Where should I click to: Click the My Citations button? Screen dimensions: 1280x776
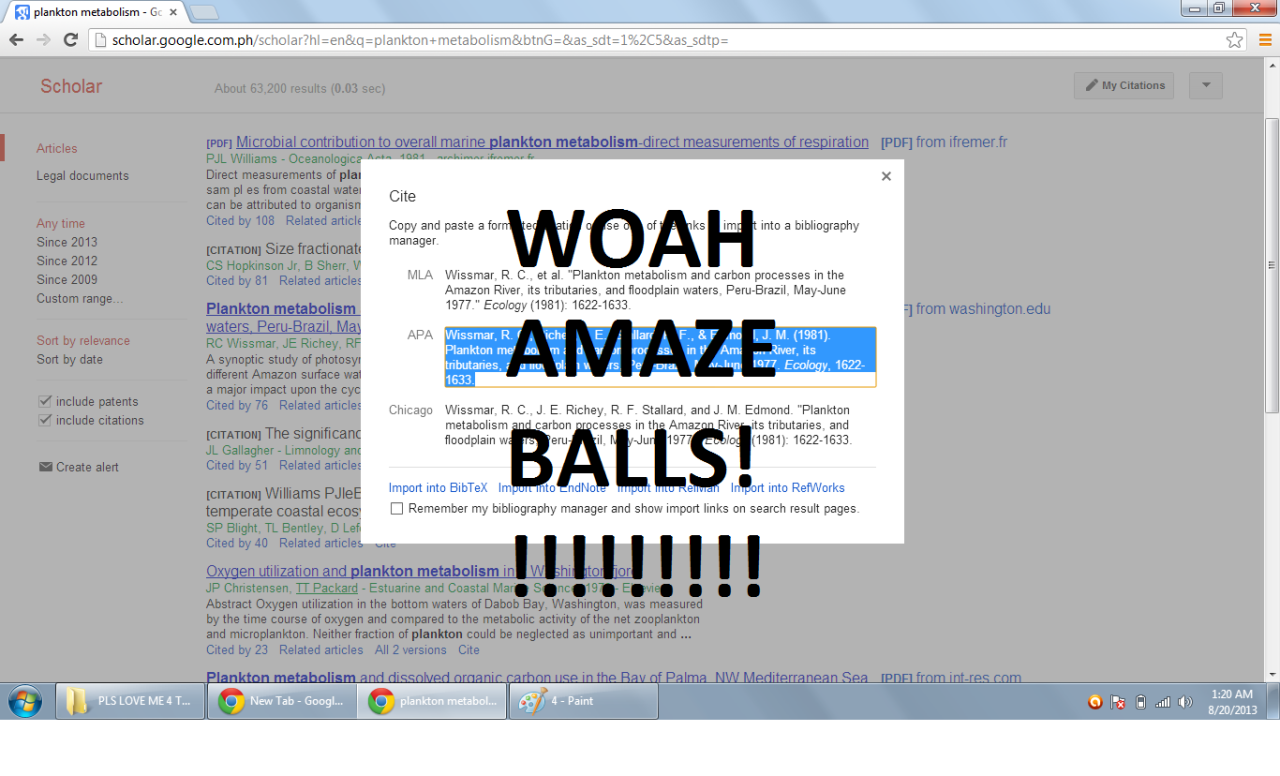(x=1124, y=85)
